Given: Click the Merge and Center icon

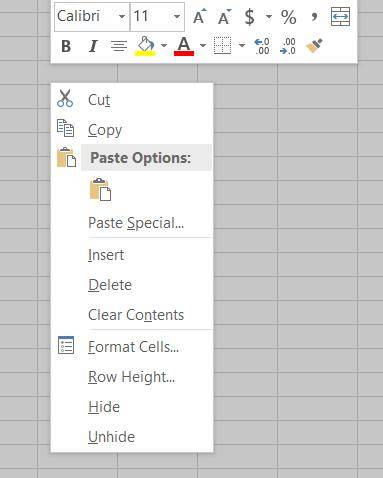Looking at the screenshot, I should (x=340, y=16).
